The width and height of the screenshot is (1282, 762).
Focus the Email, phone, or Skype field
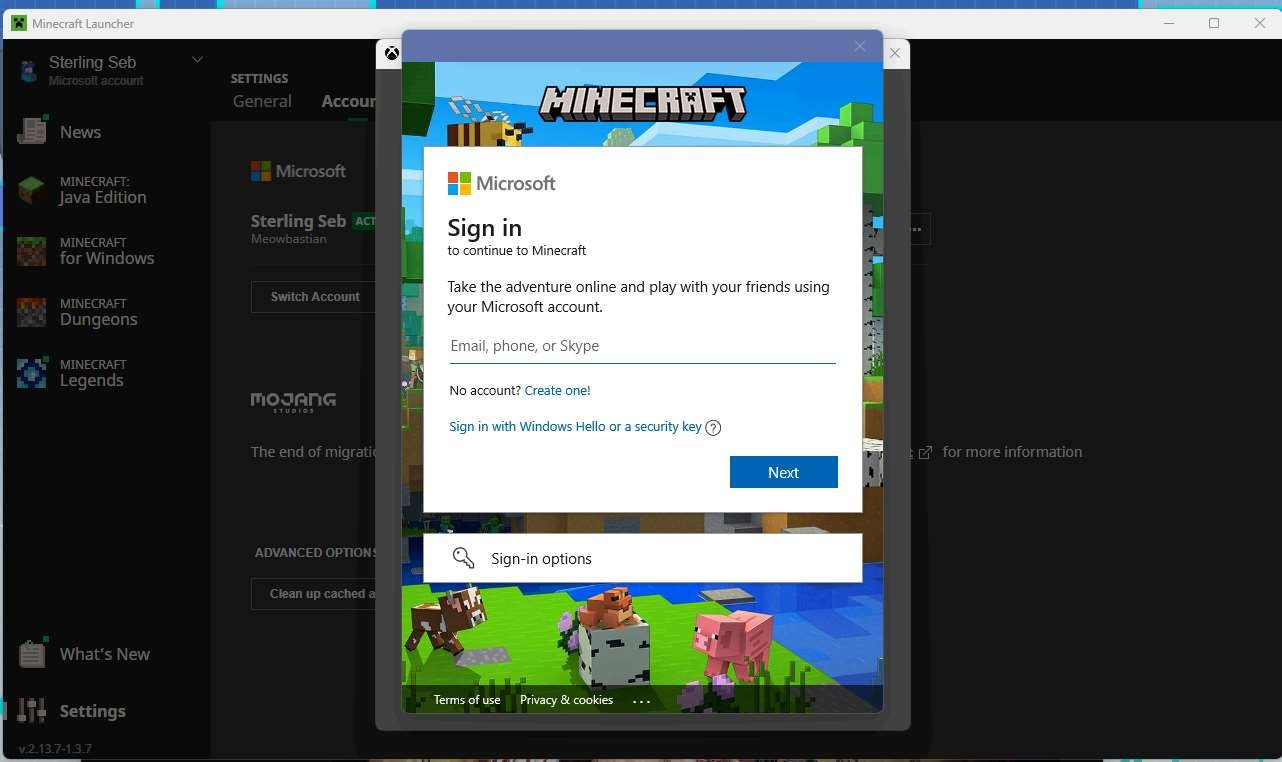(642, 346)
